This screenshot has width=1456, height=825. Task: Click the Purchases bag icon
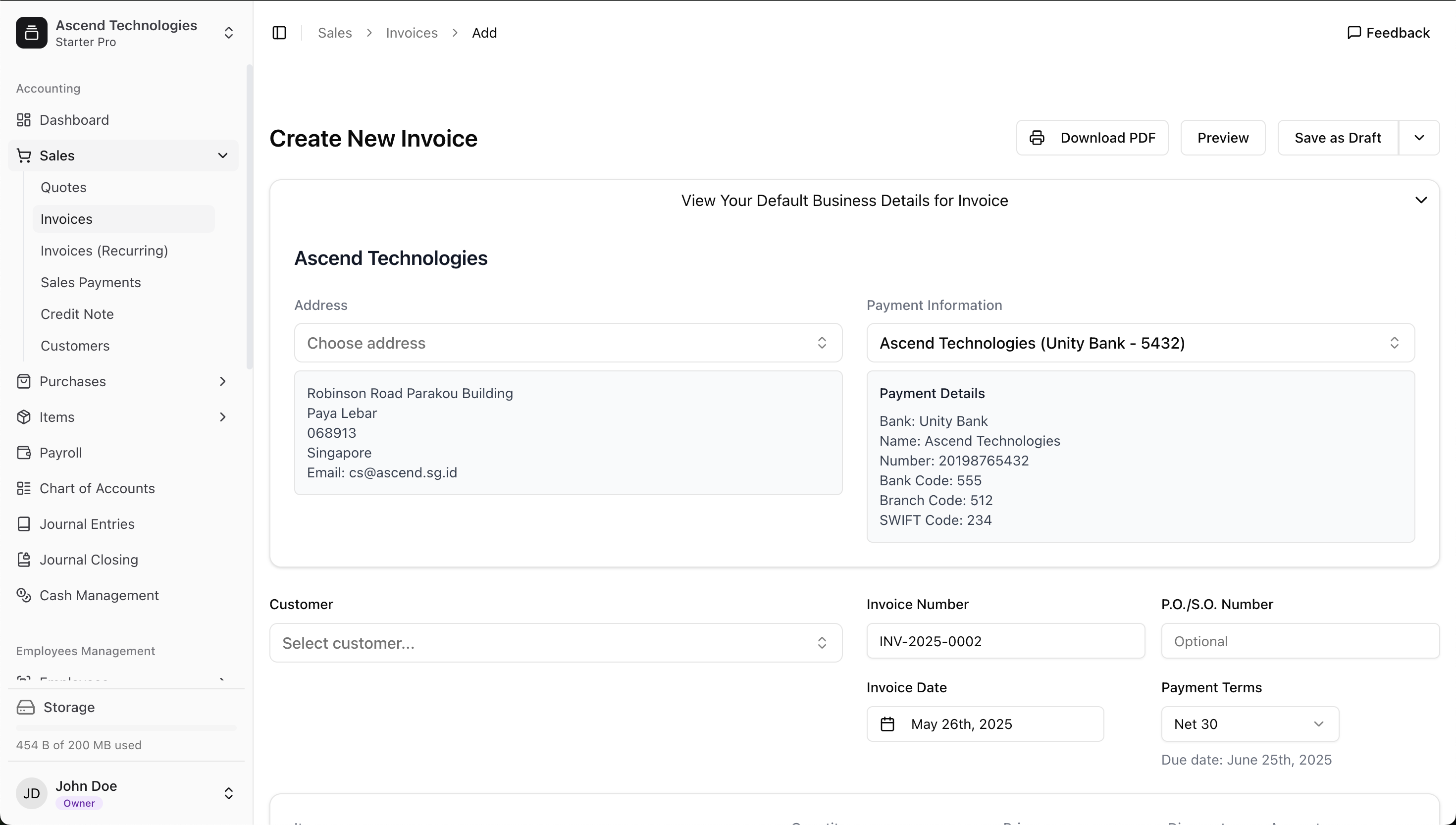pyautogui.click(x=24, y=381)
